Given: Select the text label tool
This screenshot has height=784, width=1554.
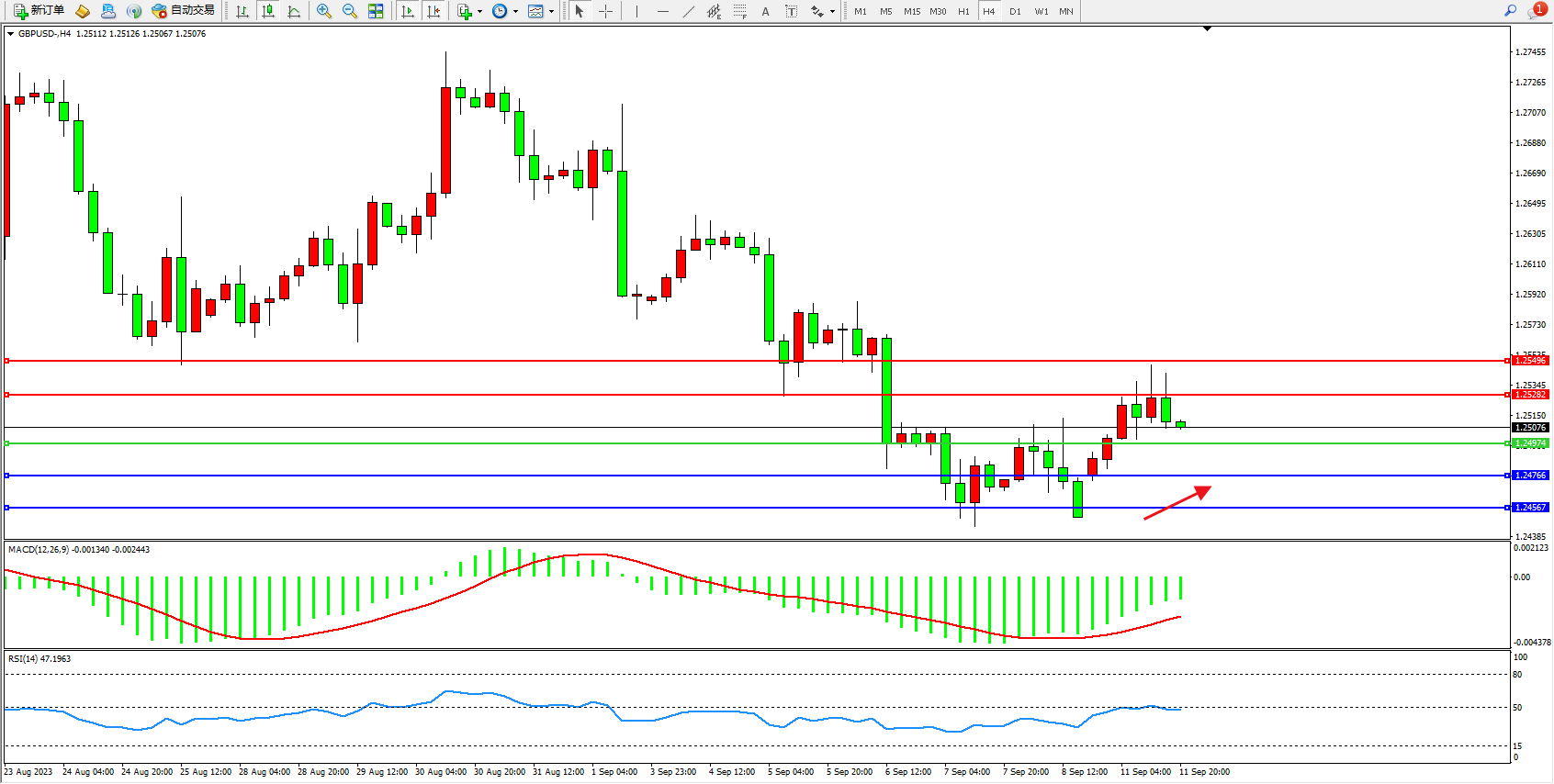Looking at the screenshot, I should tap(791, 11).
